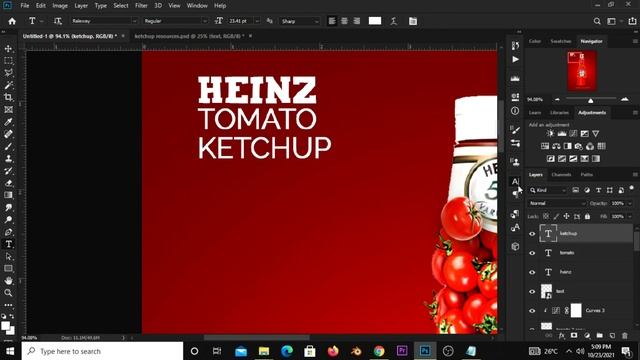This screenshot has width=640, height=360.
Task: Select the Rectangular Marquee tool
Action: (x=8, y=61)
